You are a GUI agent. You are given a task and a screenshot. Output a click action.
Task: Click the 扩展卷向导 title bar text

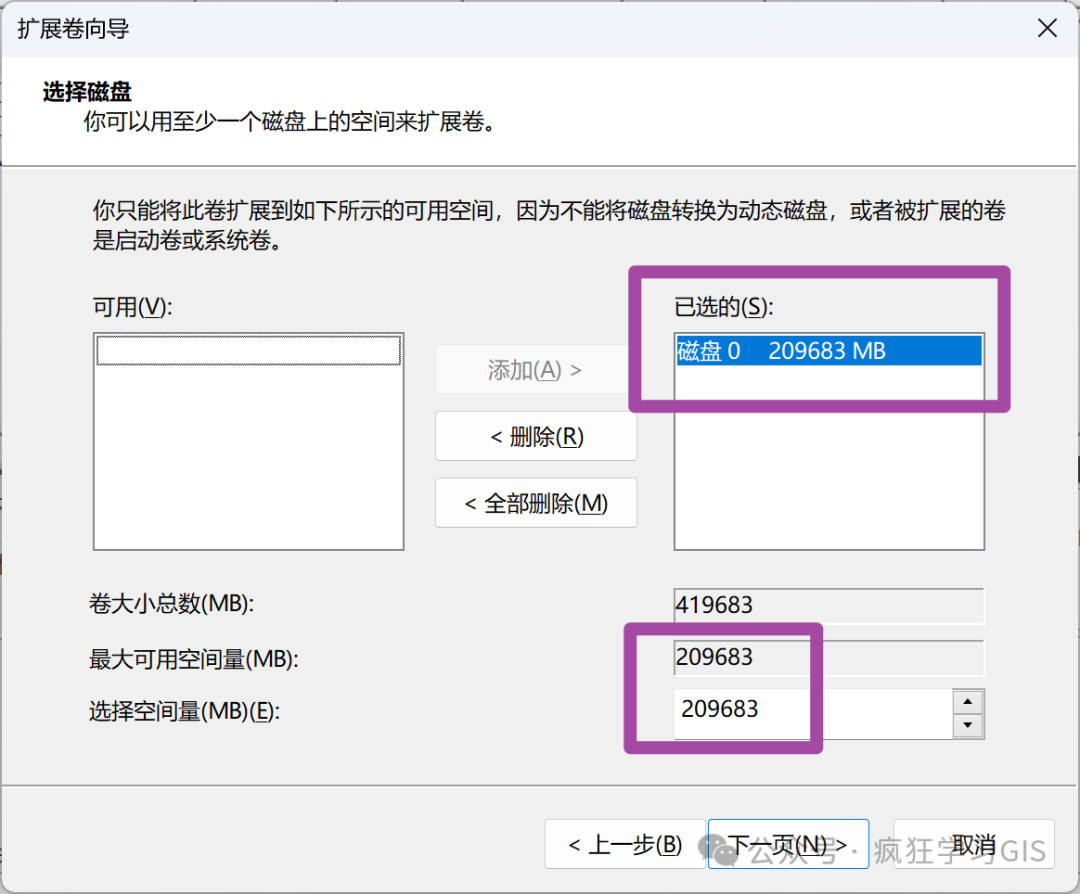[x=71, y=29]
